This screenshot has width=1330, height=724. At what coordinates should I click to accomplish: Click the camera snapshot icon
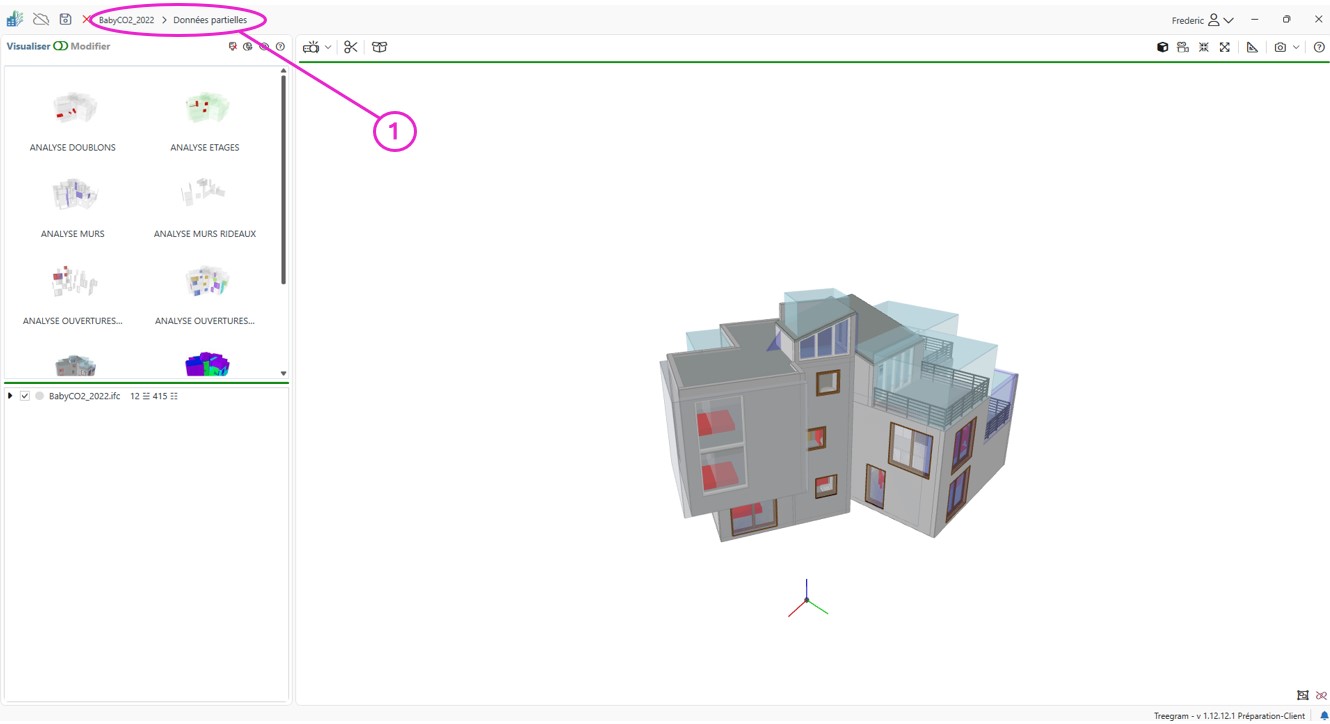pyautogui.click(x=1280, y=47)
